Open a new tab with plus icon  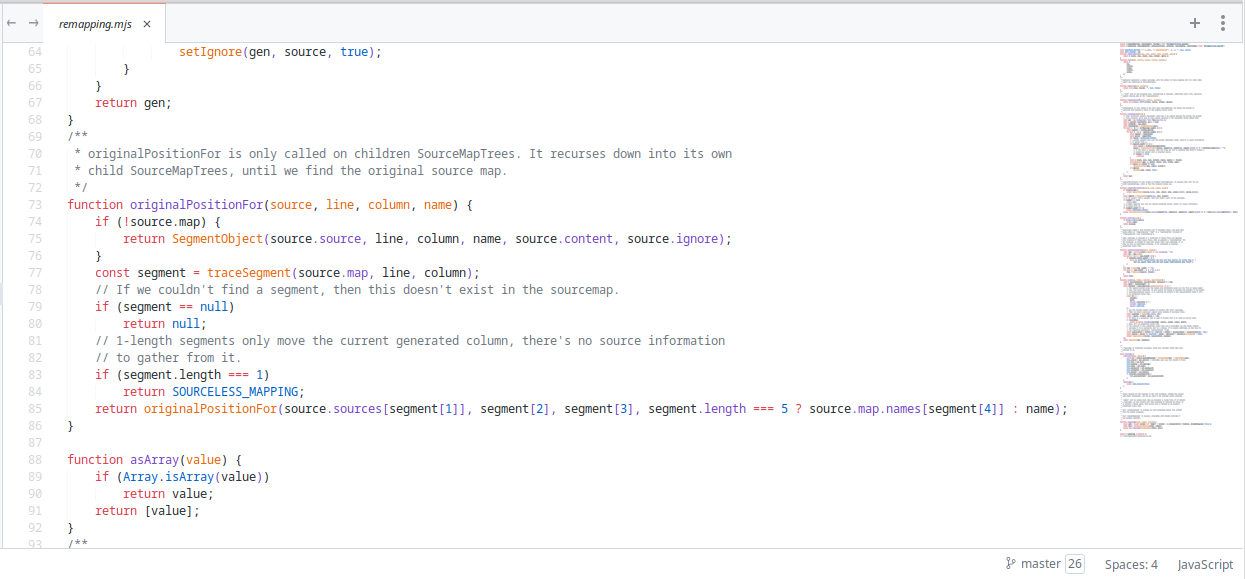pos(1194,23)
